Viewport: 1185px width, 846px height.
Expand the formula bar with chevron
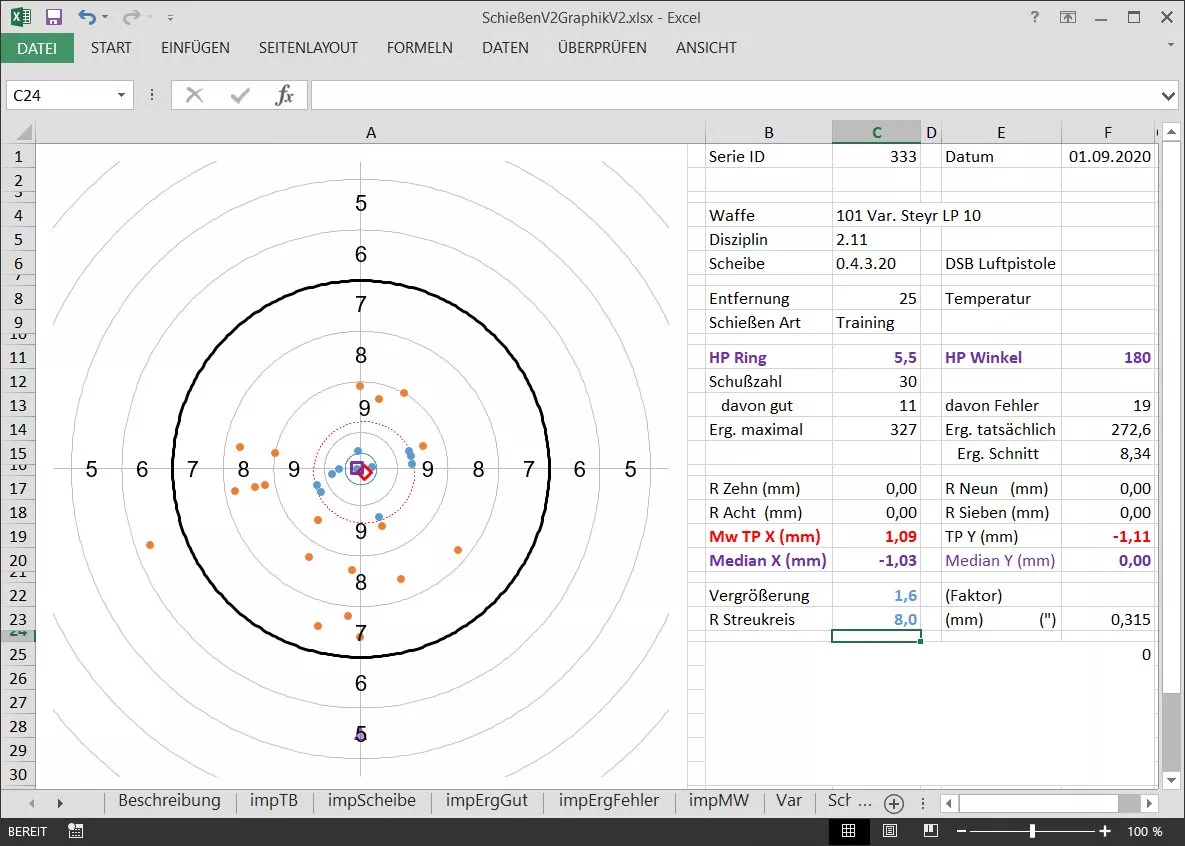pyautogui.click(x=1169, y=96)
